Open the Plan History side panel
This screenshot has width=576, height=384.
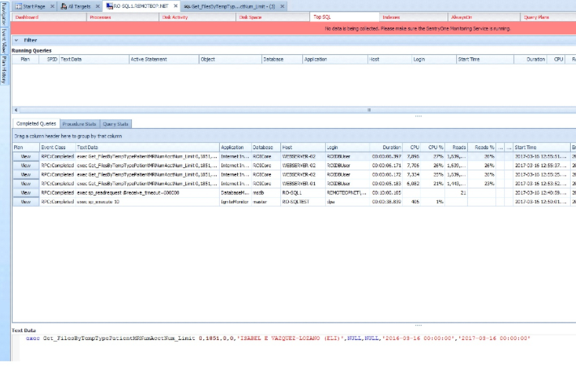point(4,69)
